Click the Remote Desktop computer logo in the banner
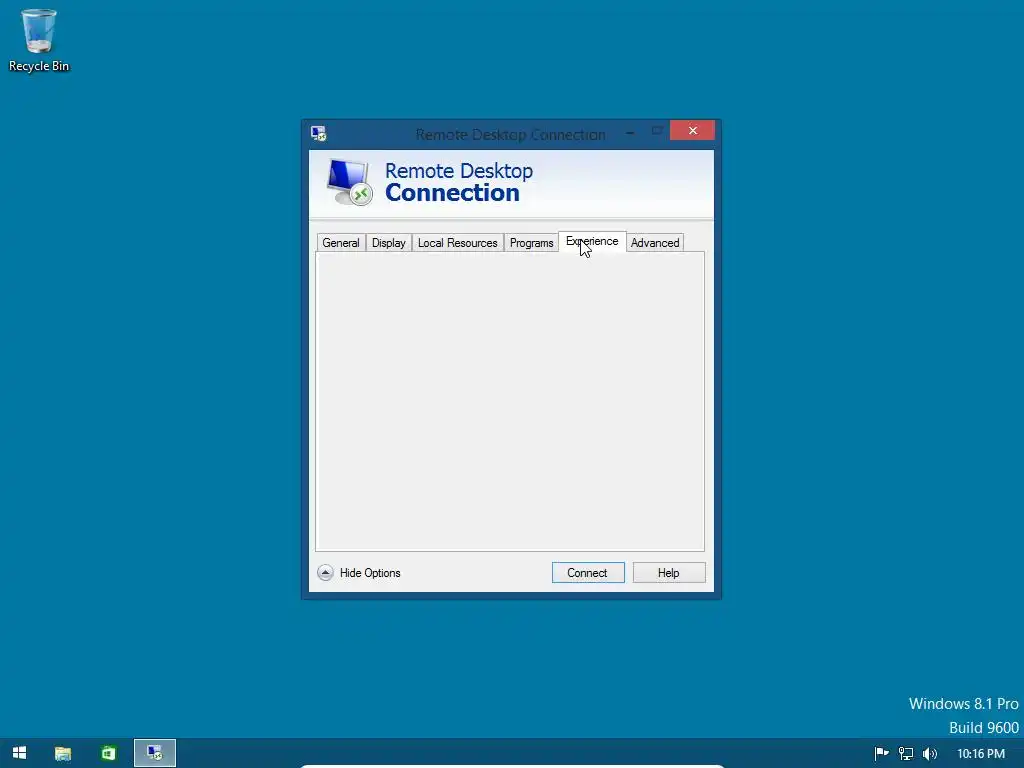Viewport: 1024px width, 768px height. pyautogui.click(x=349, y=182)
